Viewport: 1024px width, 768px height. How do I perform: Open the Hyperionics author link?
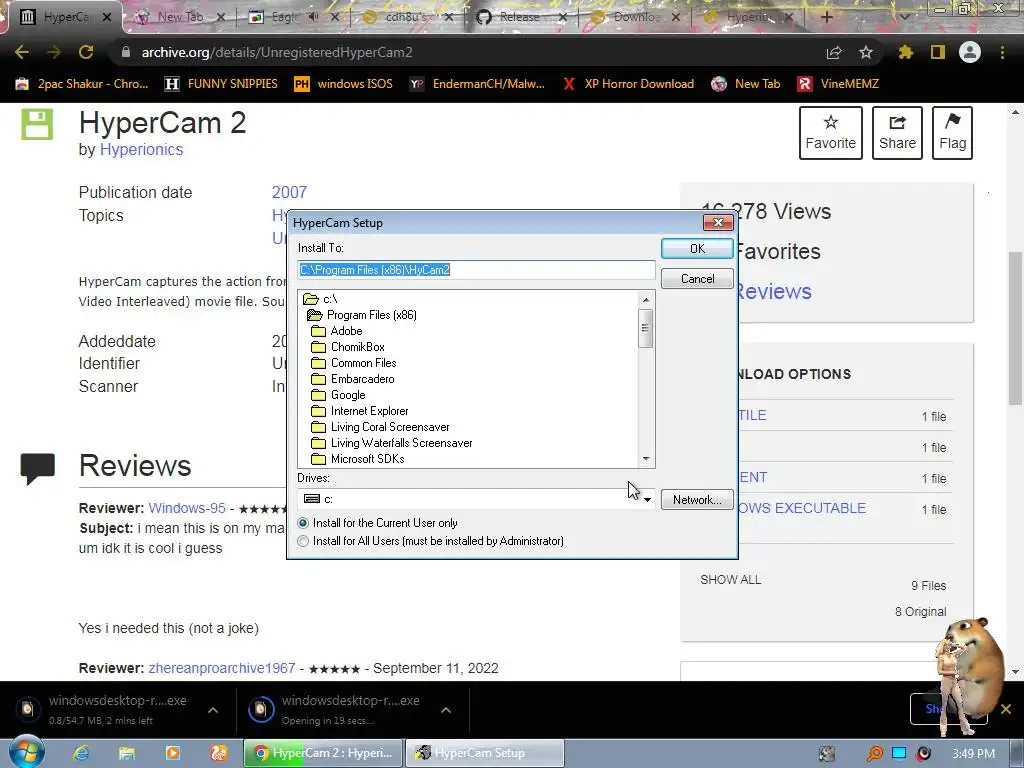[141, 150]
